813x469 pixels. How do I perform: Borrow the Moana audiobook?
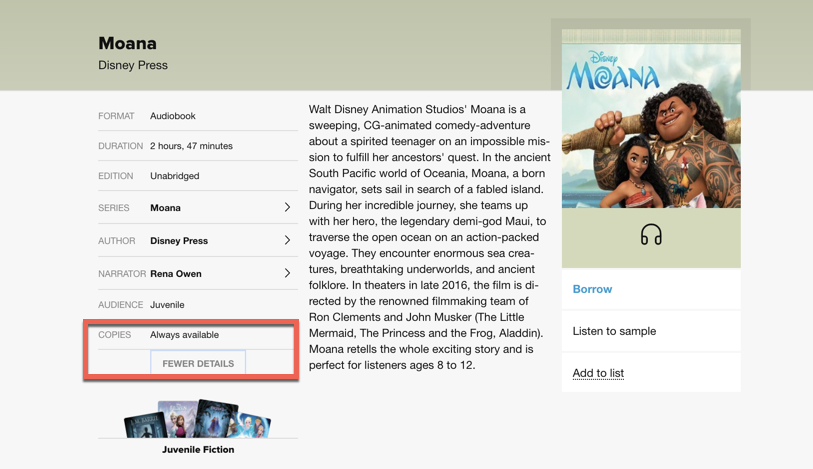[x=592, y=289]
